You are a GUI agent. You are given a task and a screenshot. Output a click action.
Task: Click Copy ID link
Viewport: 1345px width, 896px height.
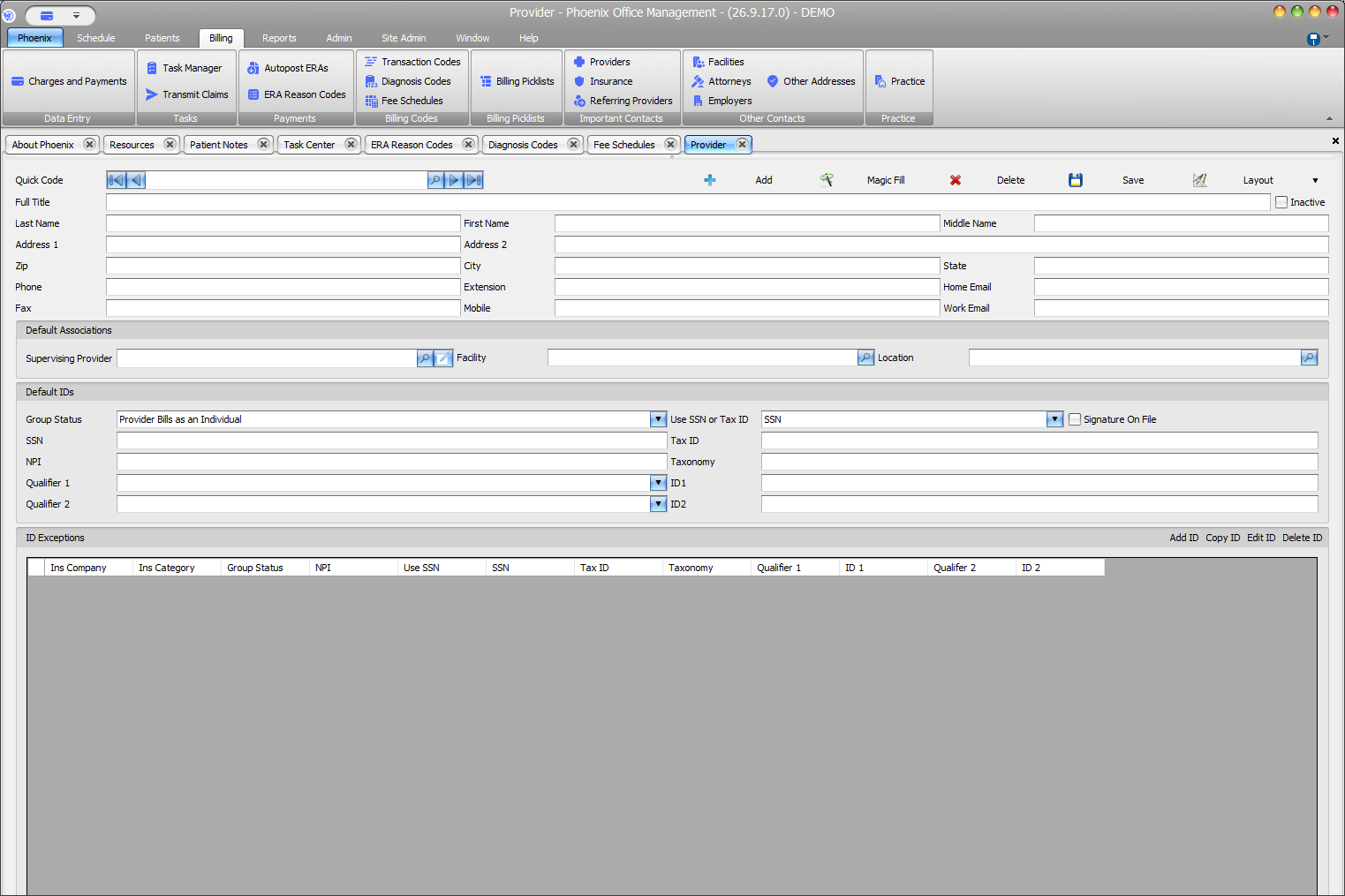1223,538
